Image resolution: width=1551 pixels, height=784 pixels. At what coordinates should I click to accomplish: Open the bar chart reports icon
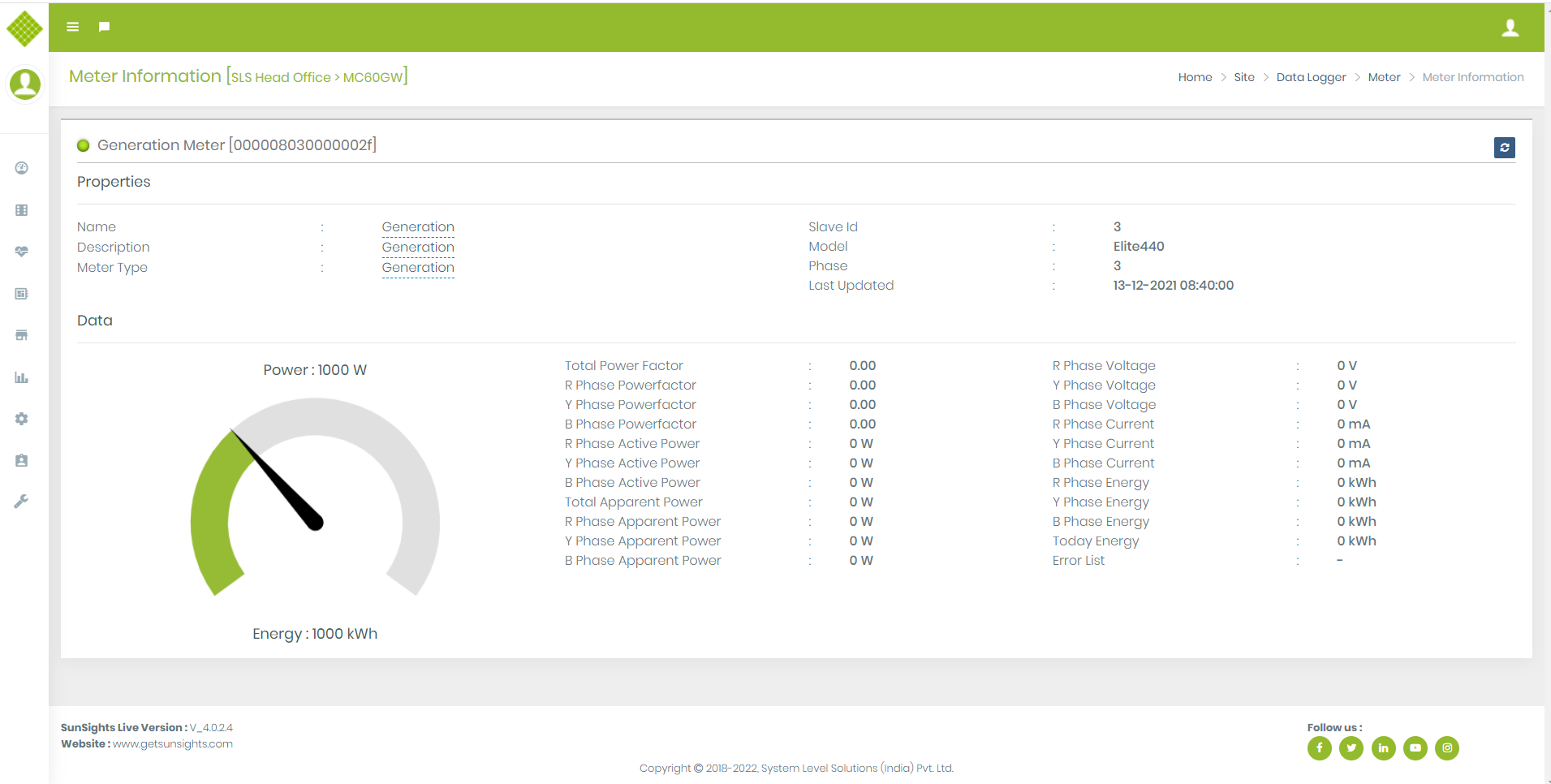pyautogui.click(x=22, y=377)
